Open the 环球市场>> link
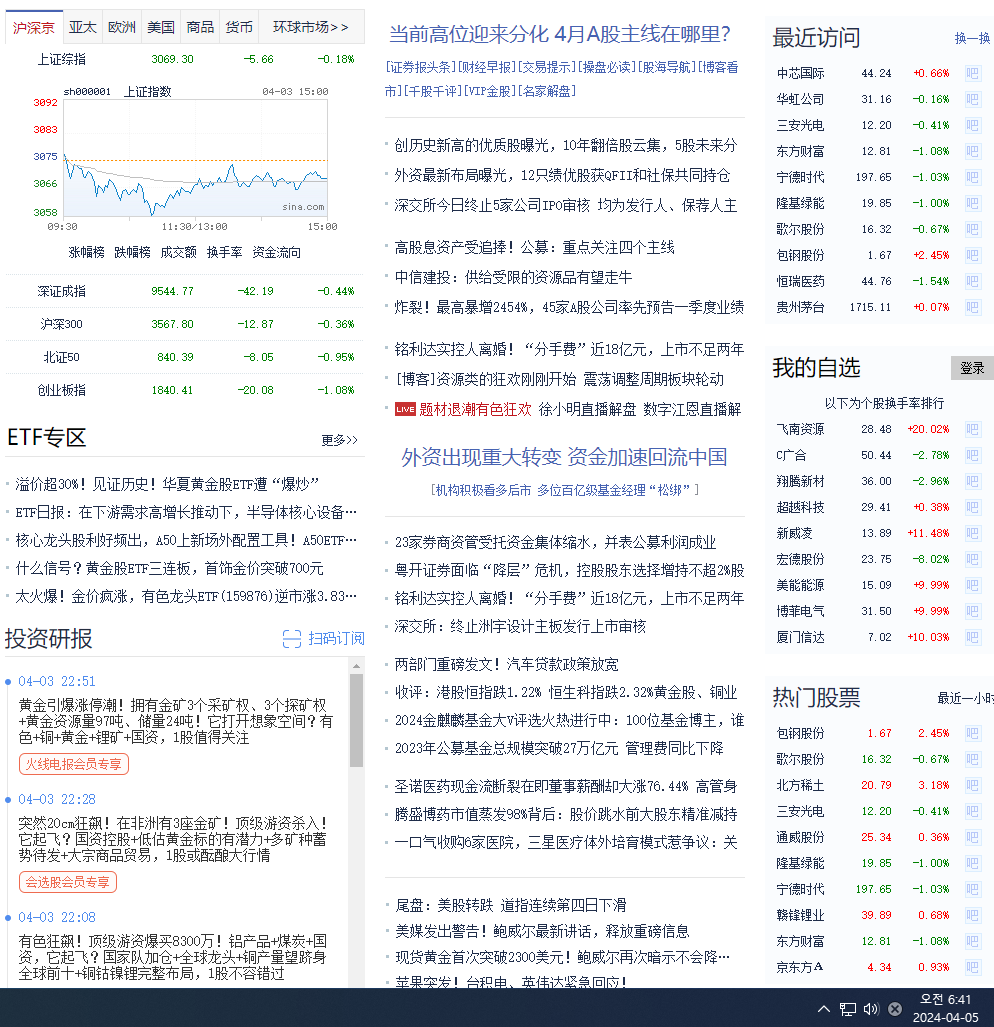This screenshot has width=994, height=1027. click(311, 27)
